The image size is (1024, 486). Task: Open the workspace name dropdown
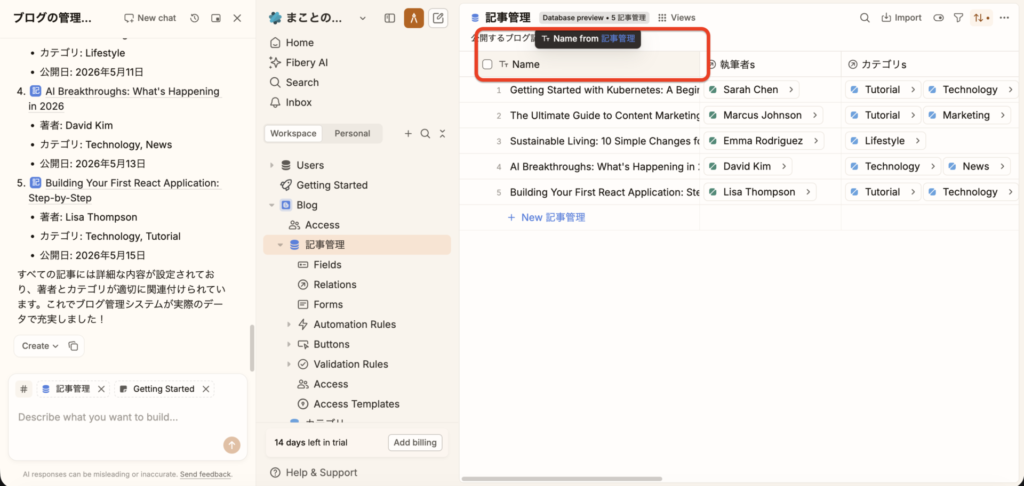363,18
